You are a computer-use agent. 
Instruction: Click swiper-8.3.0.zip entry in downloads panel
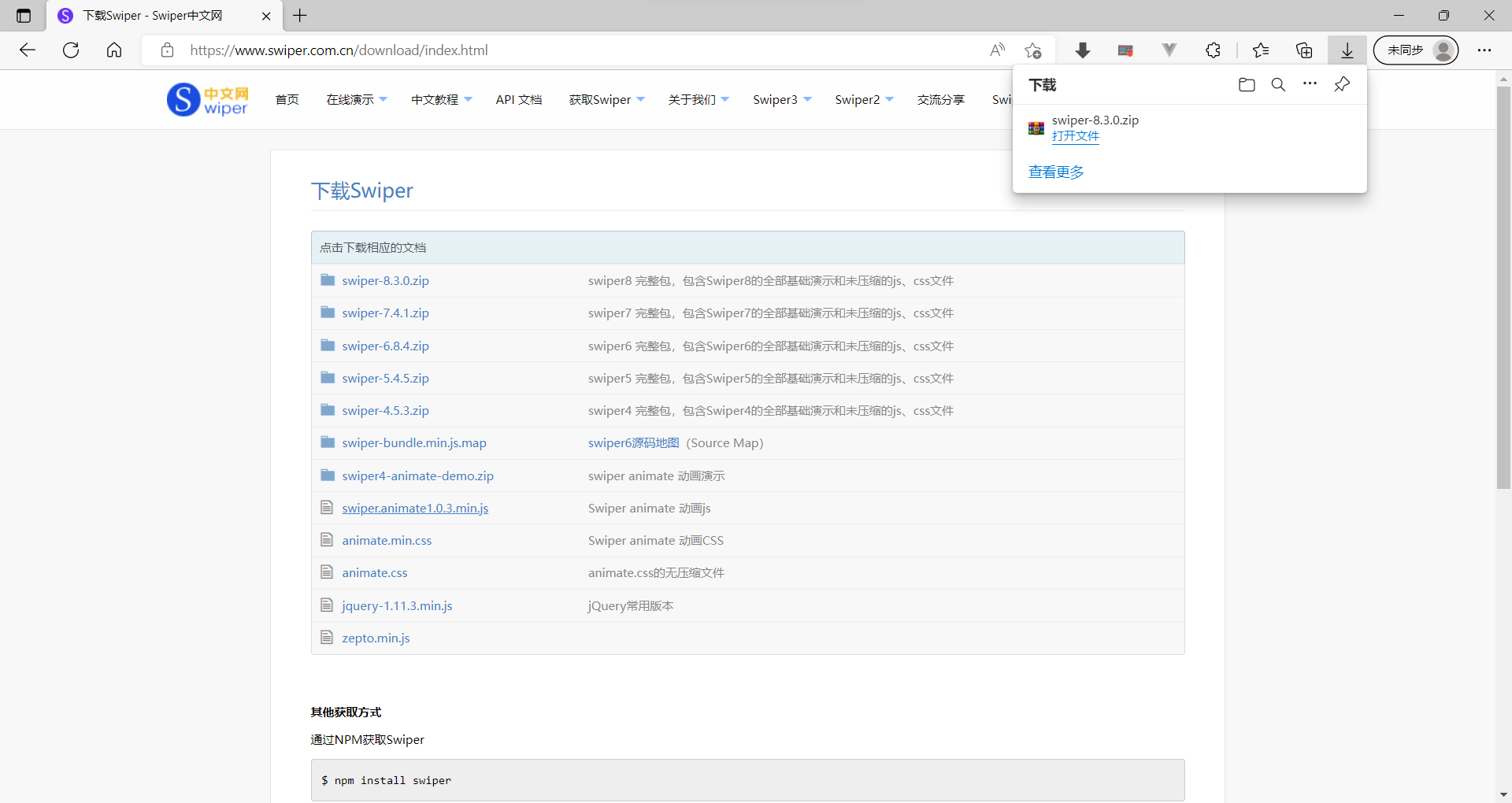click(x=1095, y=120)
